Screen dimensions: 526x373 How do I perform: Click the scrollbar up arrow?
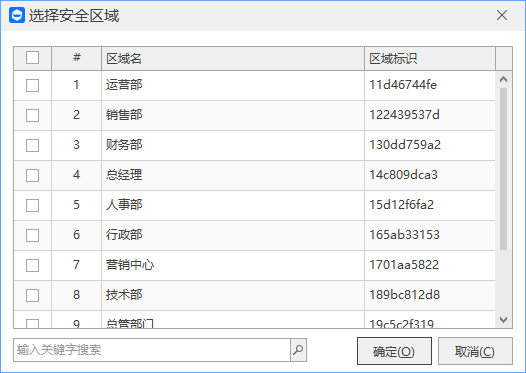[x=503, y=79]
